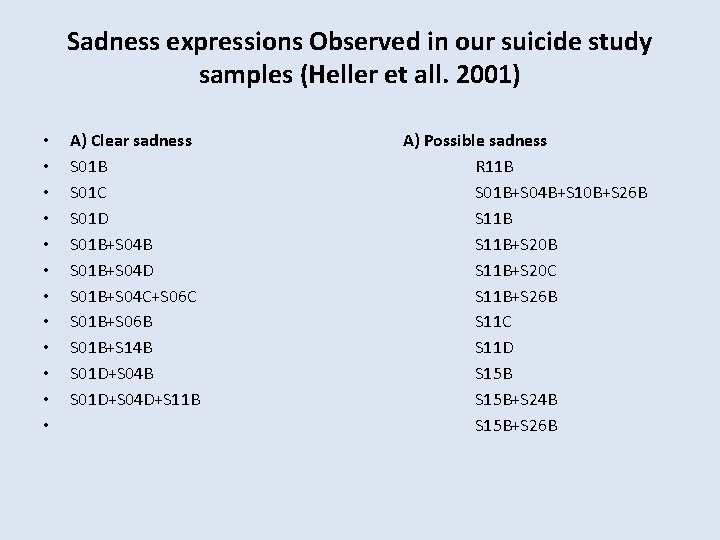720x540 pixels.
Task: Click the S11B+S20C entry
Action: pyautogui.click(x=516, y=270)
